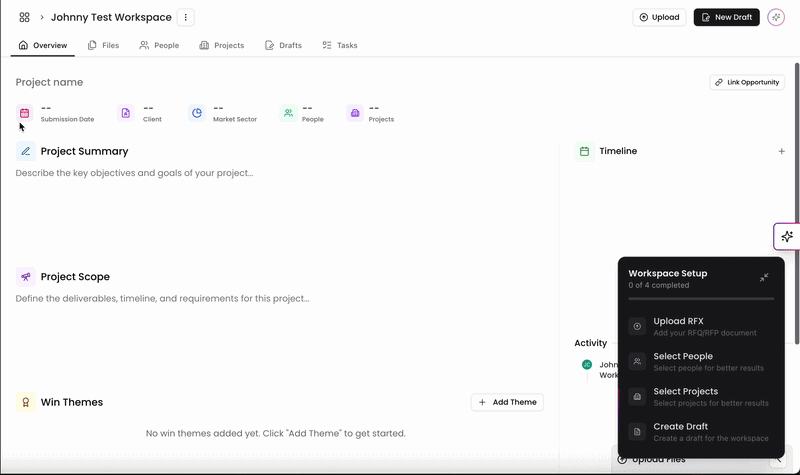Collapse the Workspace Setup panel
The image size is (800, 475).
tap(764, 278)
